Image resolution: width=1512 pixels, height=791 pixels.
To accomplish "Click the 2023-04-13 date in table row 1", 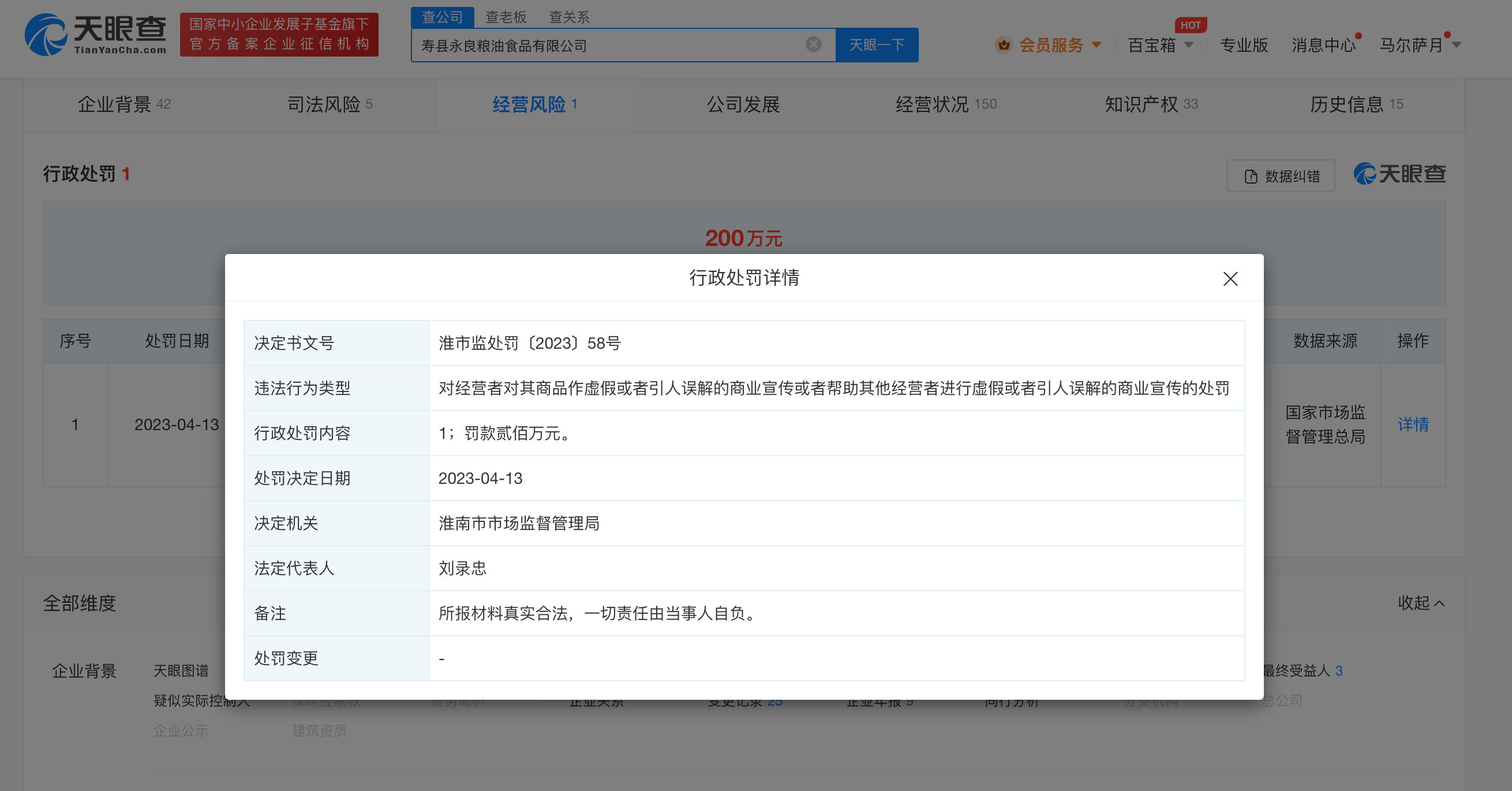I will pyautogui.click(x=177, y=424).
